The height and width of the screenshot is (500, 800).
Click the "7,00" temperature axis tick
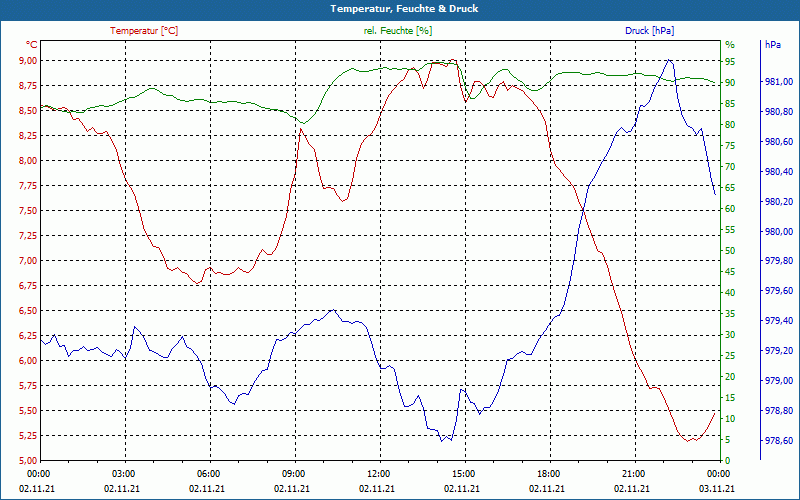pos(29,261)
